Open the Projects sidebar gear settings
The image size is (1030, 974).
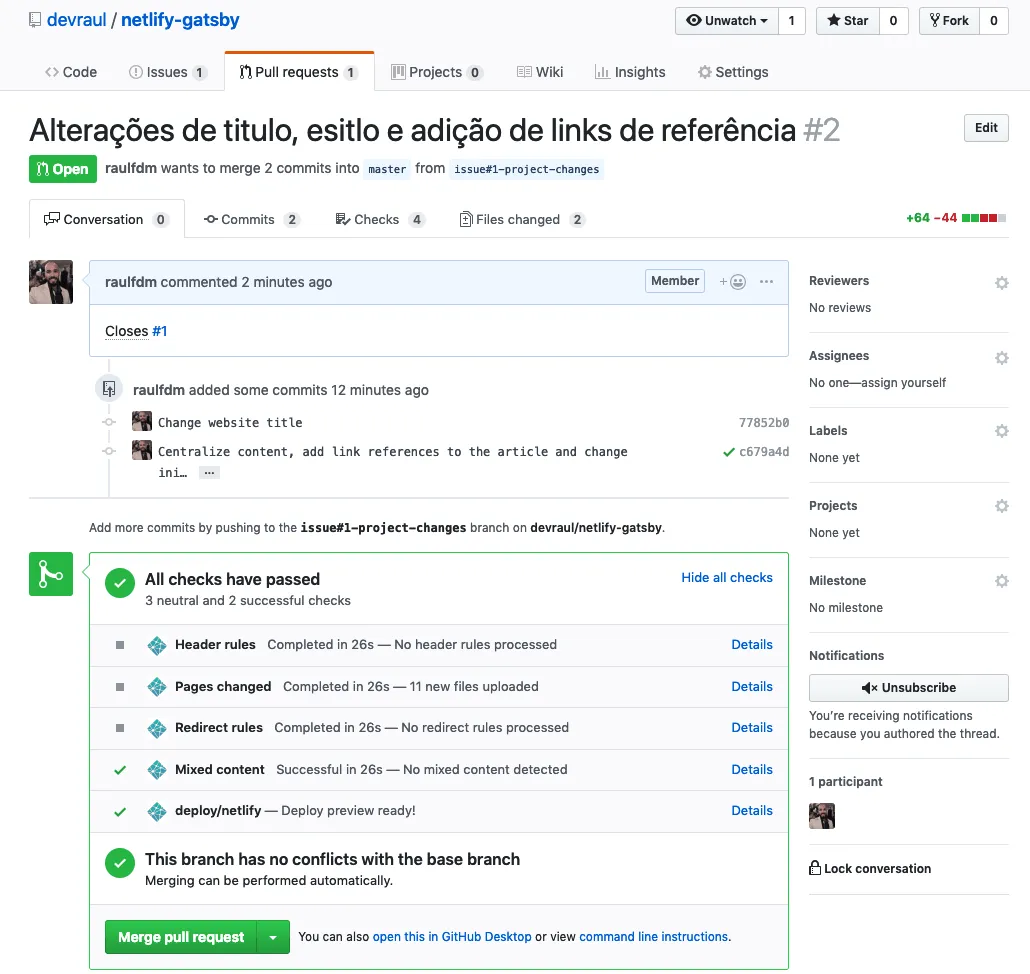tap(1001, 506)
